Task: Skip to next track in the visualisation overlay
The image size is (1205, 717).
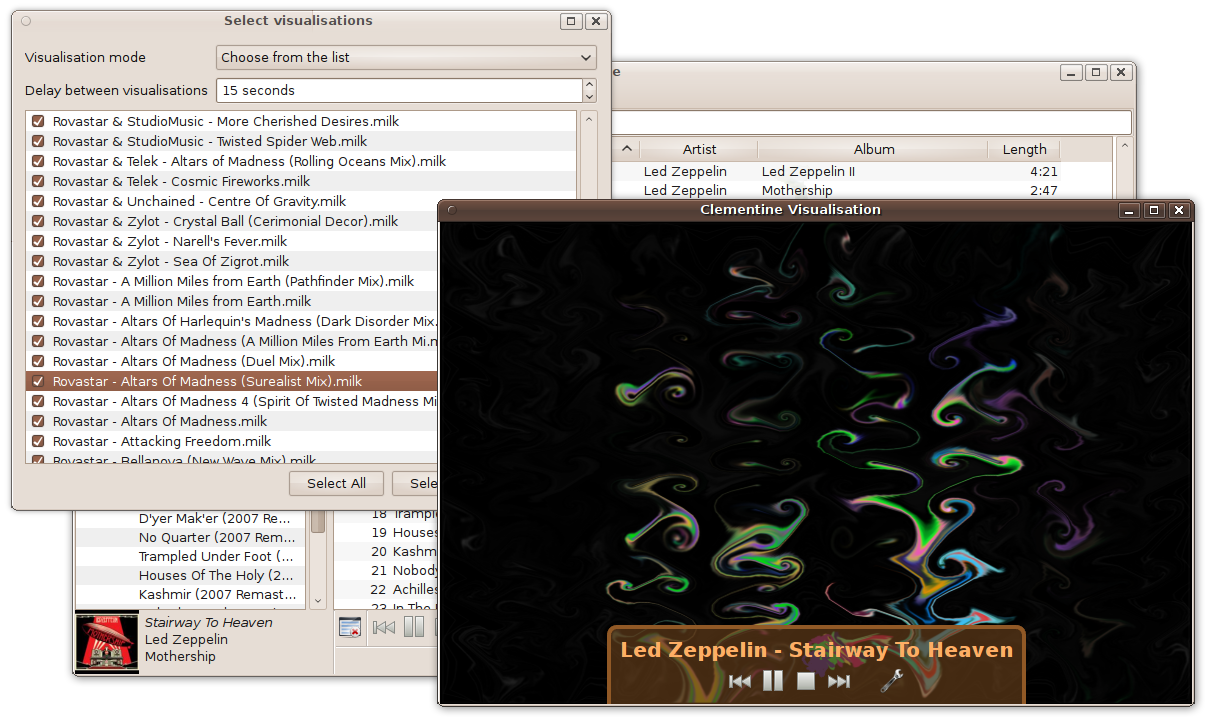Action: click(x=839, y=681)
